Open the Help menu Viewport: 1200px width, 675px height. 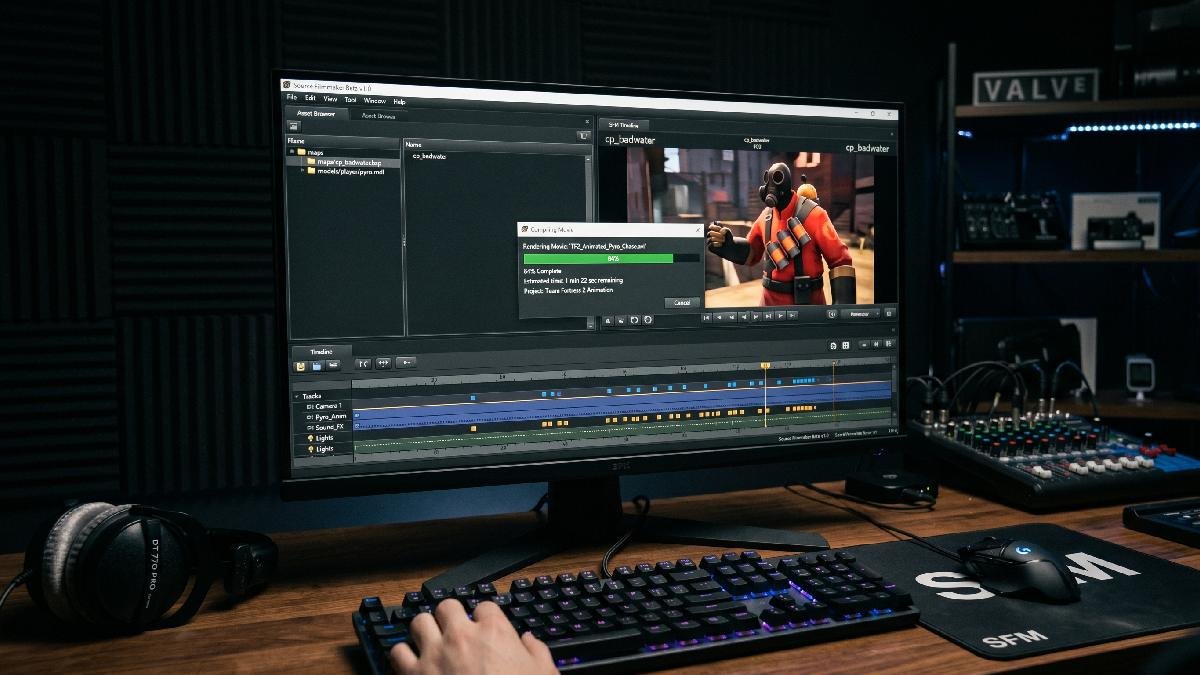click(399, 102)
